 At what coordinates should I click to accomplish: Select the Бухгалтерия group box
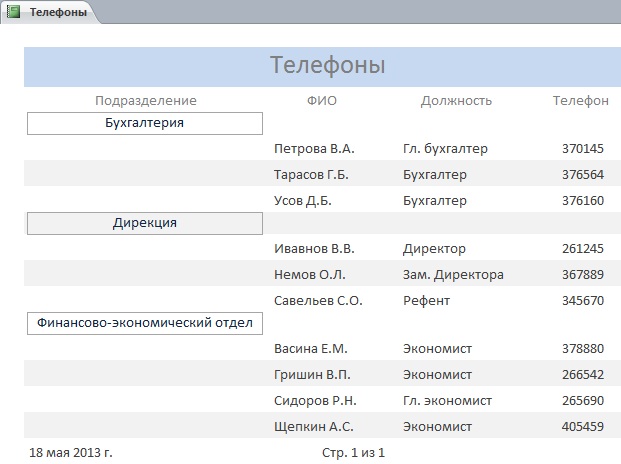point(145,124)
